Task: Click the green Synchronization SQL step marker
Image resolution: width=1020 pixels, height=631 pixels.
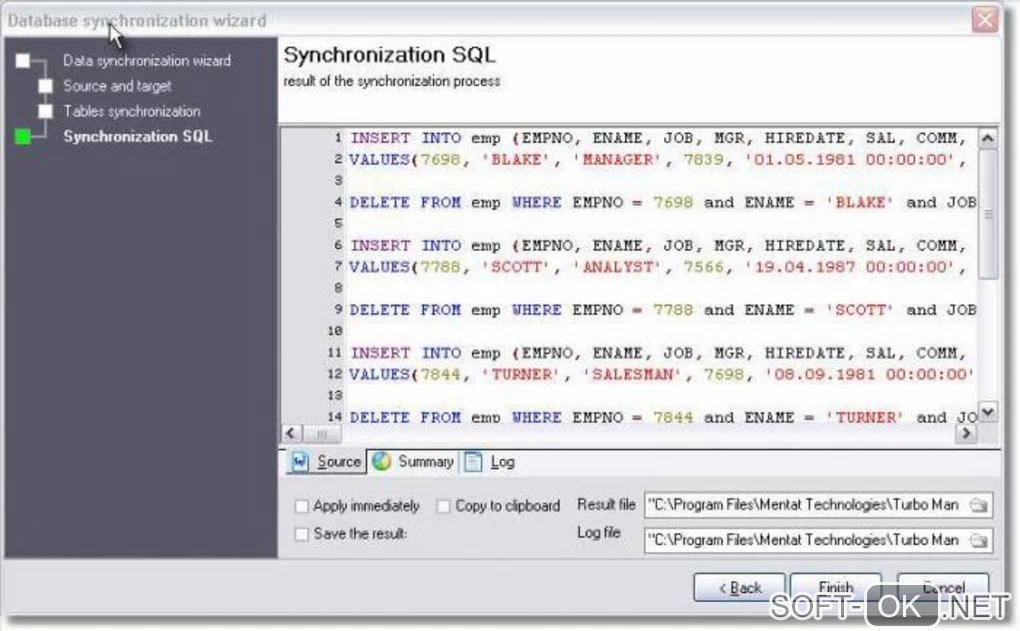Action: [23, 137]
